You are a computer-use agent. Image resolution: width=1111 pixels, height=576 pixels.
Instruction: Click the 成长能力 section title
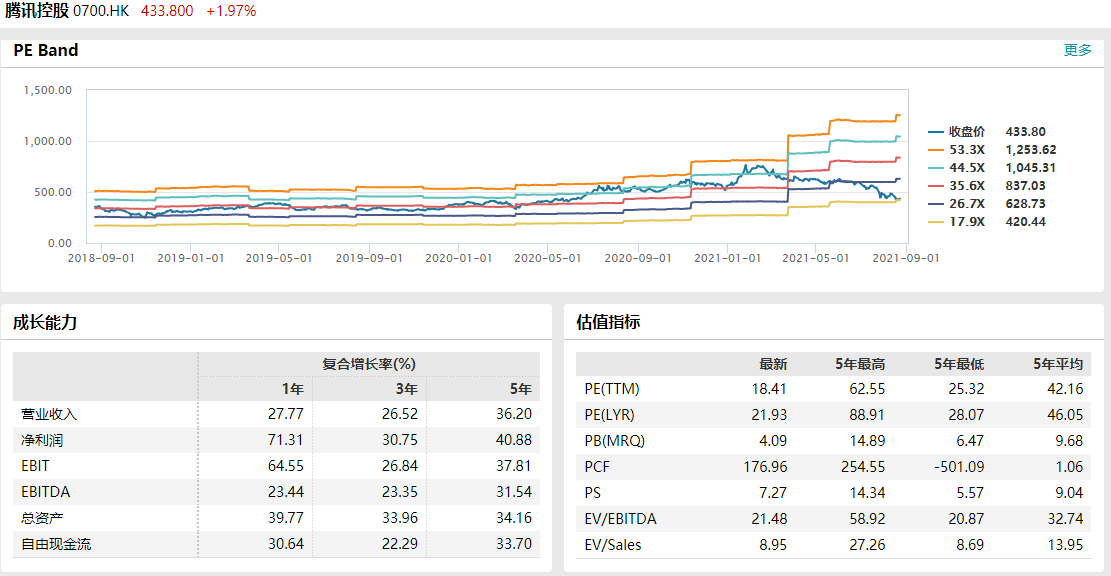[x=45, y=322]
